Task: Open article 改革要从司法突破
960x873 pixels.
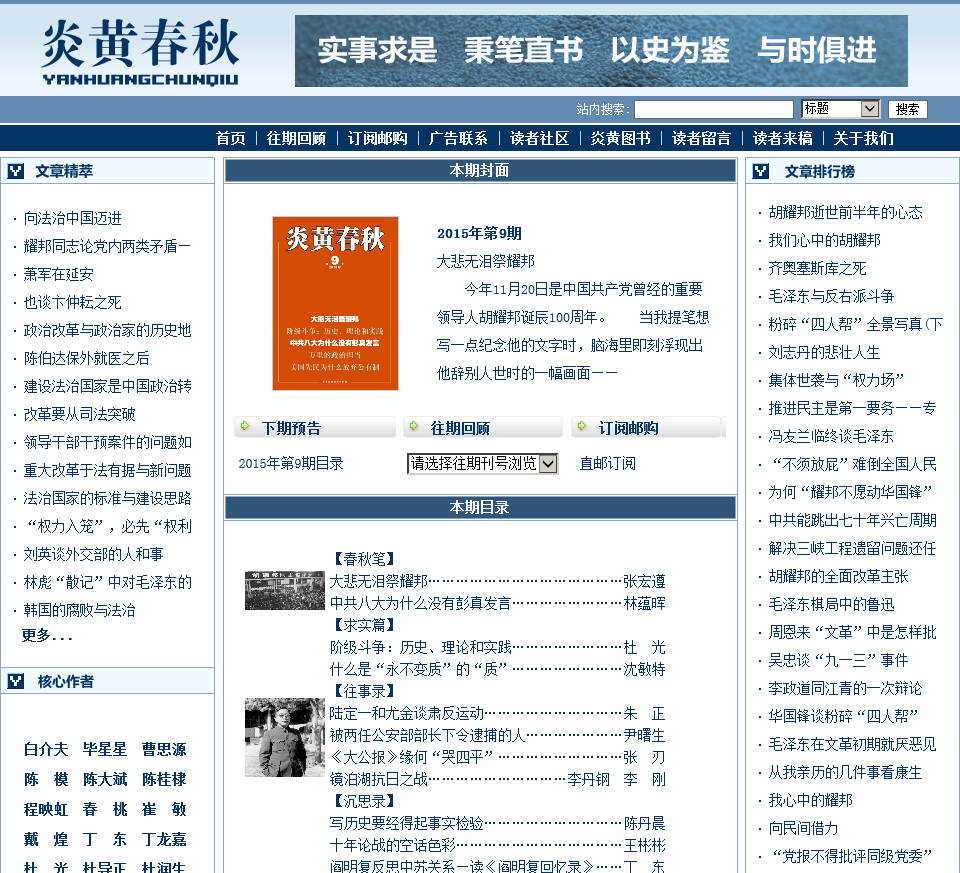Action: coord(80,414)
